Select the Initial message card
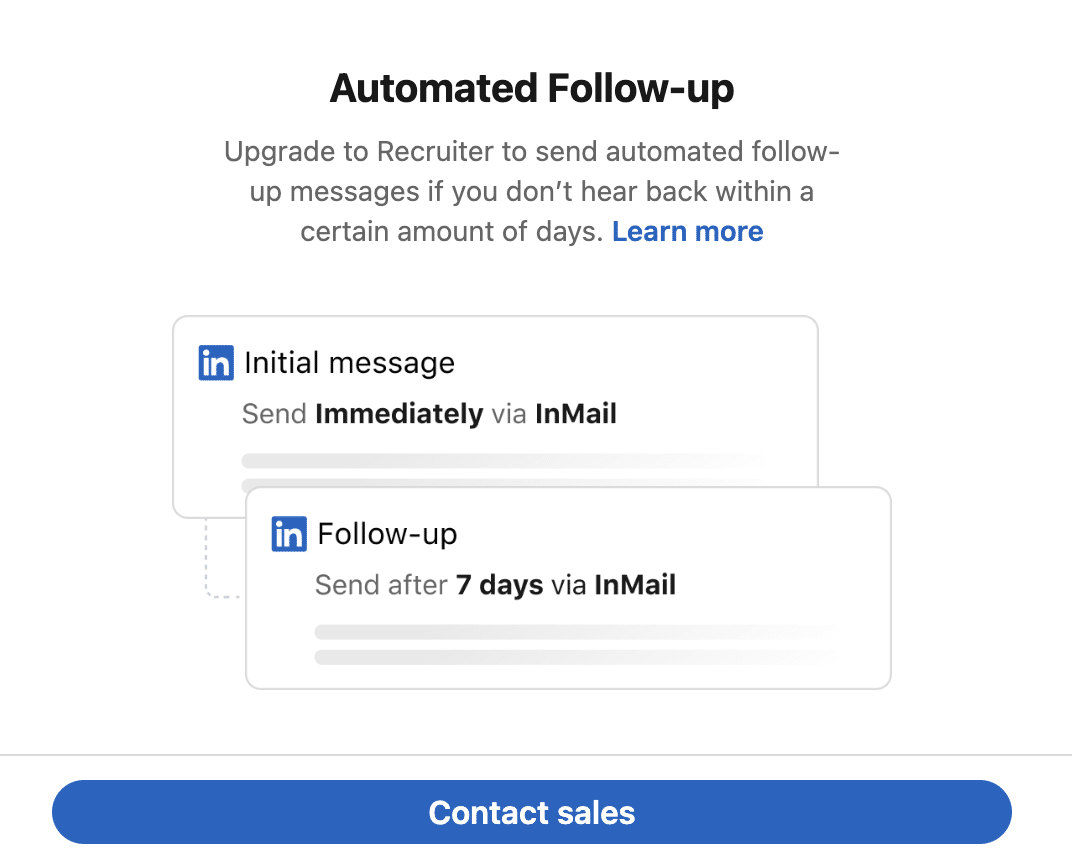This screenshot has height=868, width=1072. [x=495, y=400]
